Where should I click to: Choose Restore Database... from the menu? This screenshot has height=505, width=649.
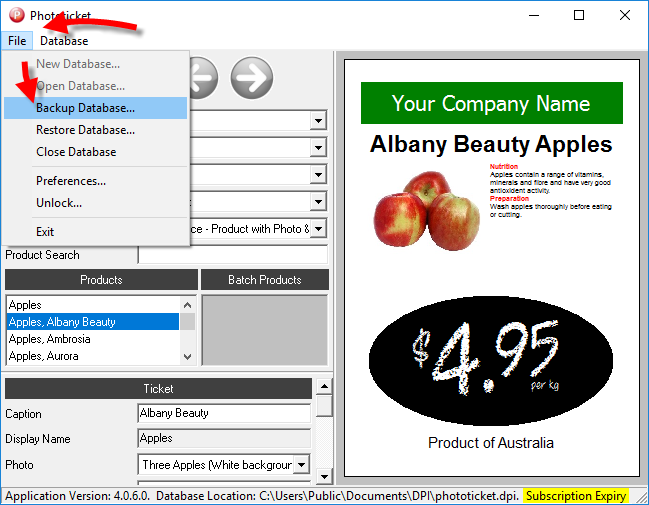click(85, 130)
